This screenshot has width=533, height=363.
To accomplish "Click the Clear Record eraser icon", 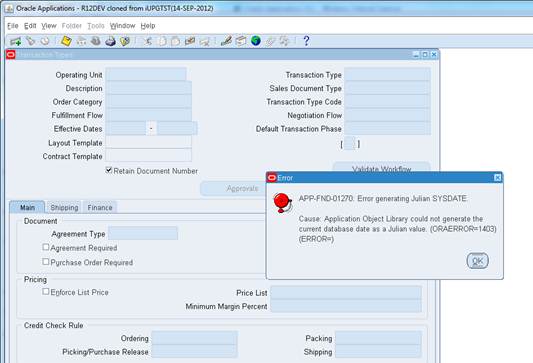I will point(190,41).
